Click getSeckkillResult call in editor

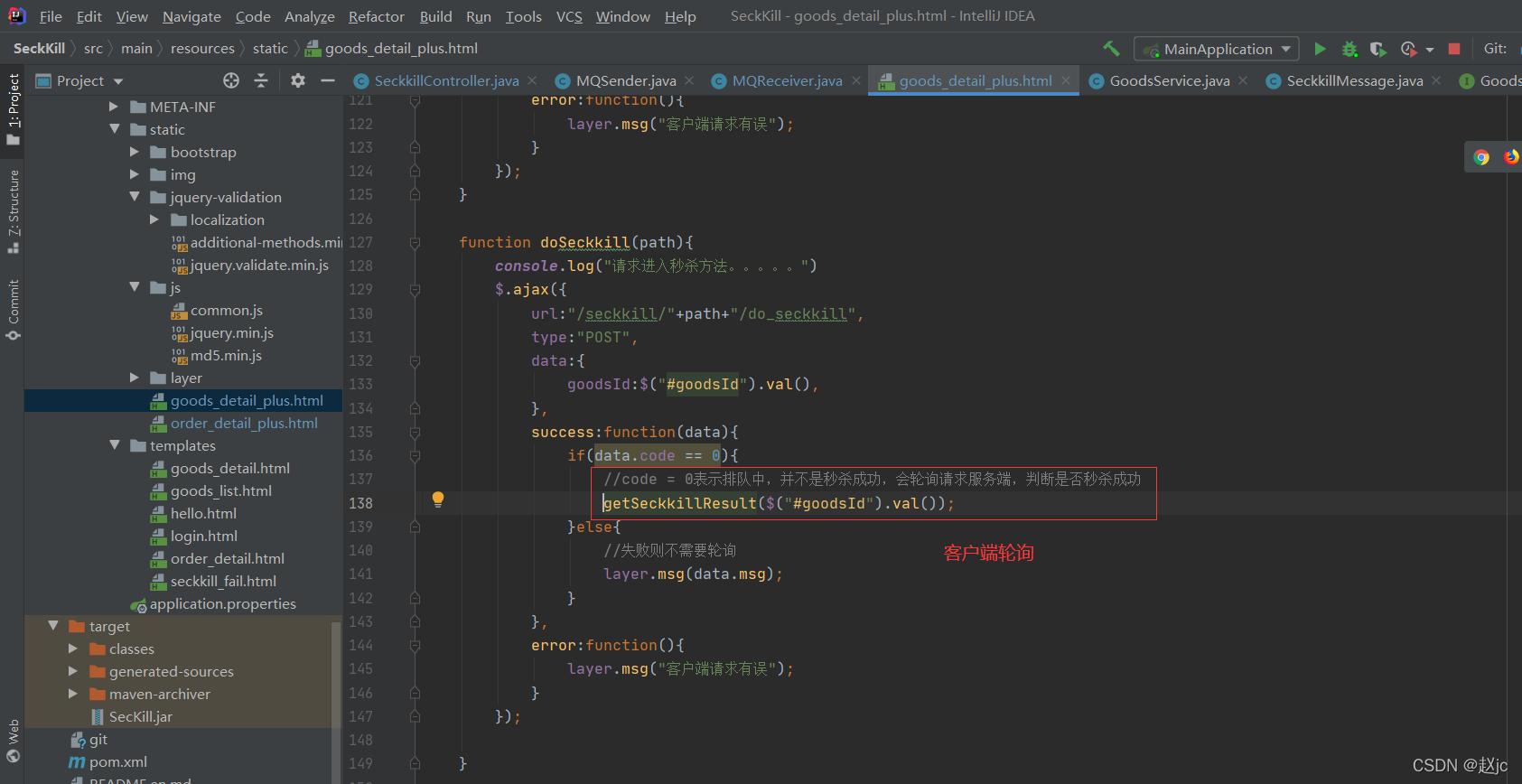coord(679,503)
